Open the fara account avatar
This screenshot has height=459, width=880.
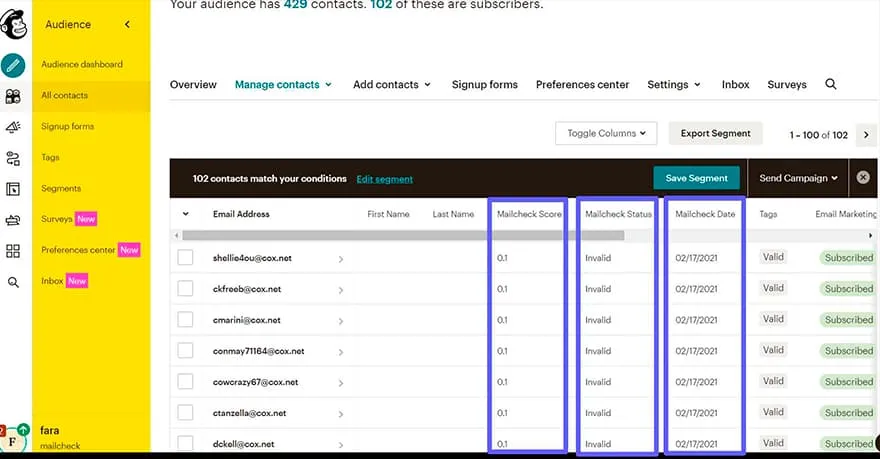click(x=13, y=440)
